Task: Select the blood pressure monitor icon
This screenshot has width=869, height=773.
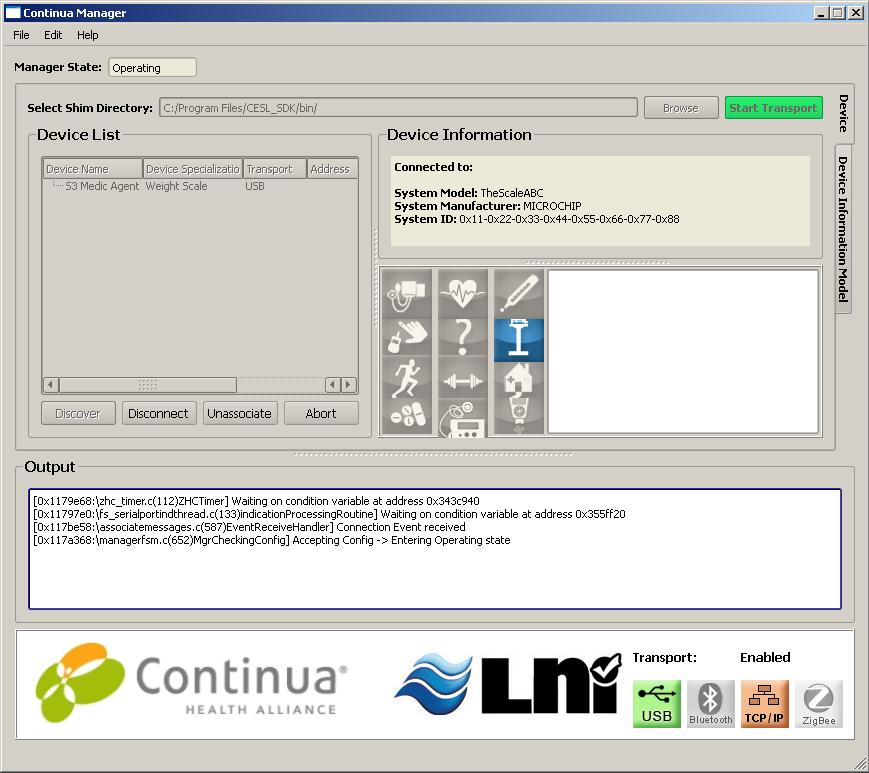Action: point(407,294)
